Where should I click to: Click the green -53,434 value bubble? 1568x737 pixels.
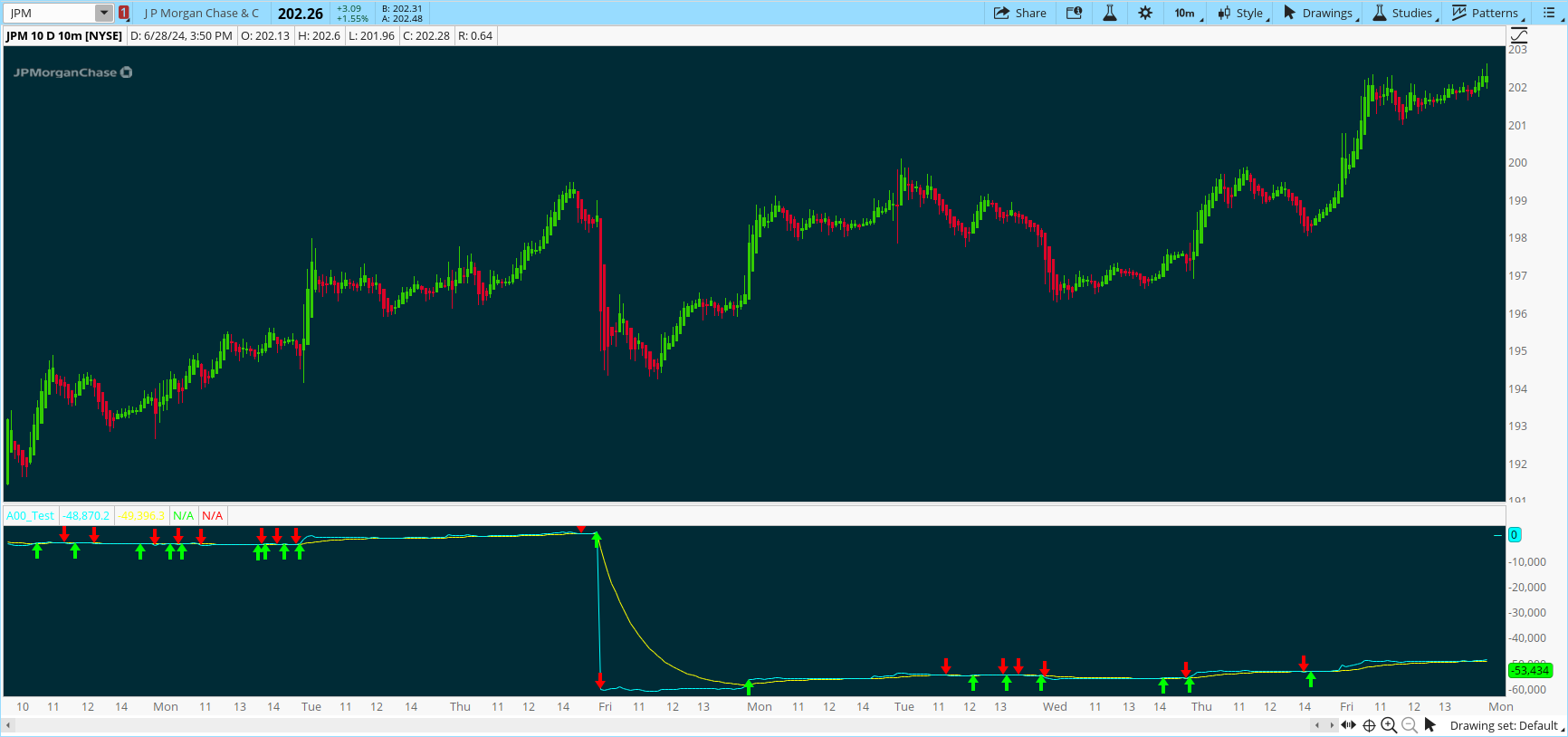coord(1531,671)
